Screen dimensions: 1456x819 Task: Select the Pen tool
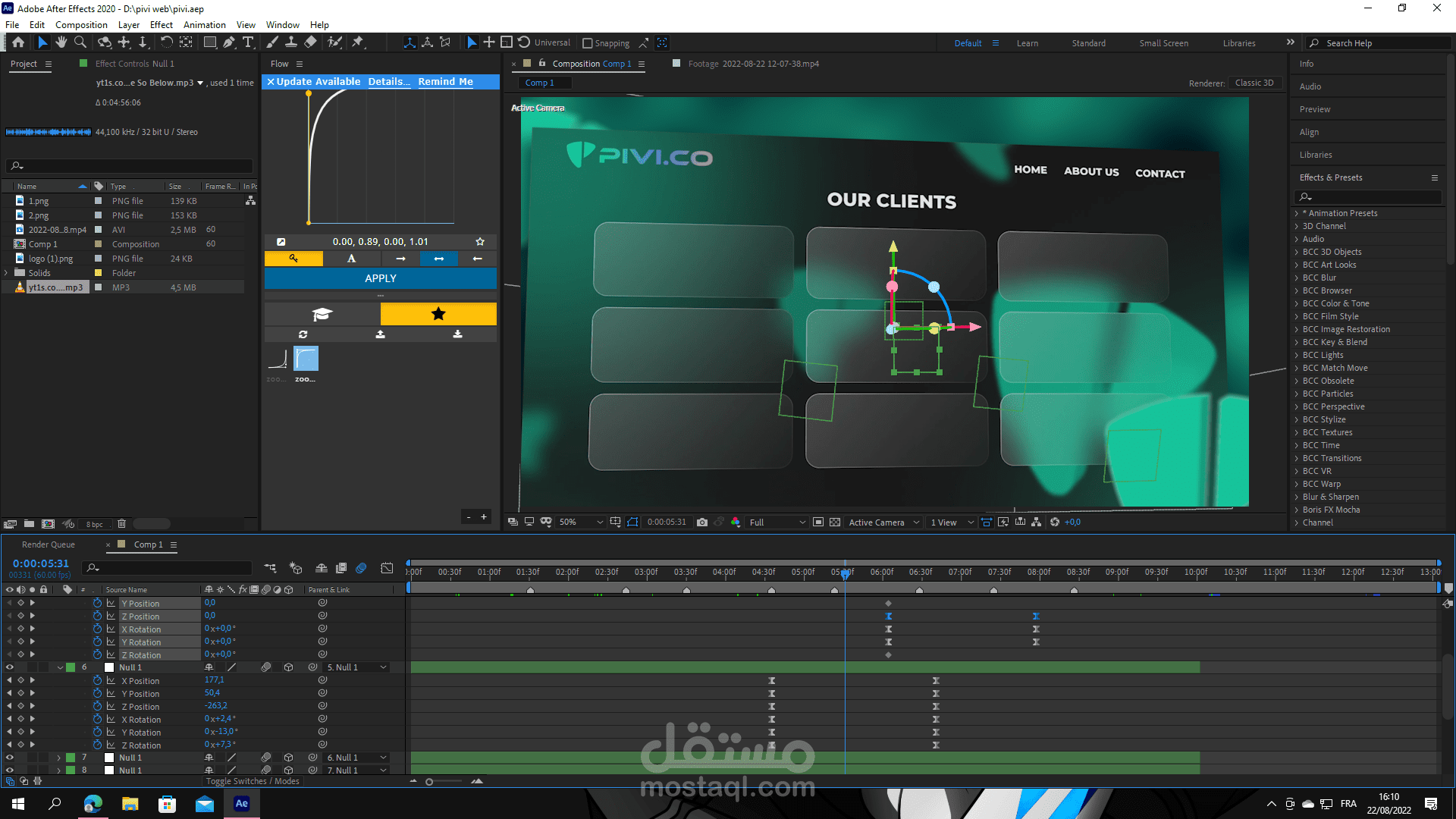coord(229,42)
